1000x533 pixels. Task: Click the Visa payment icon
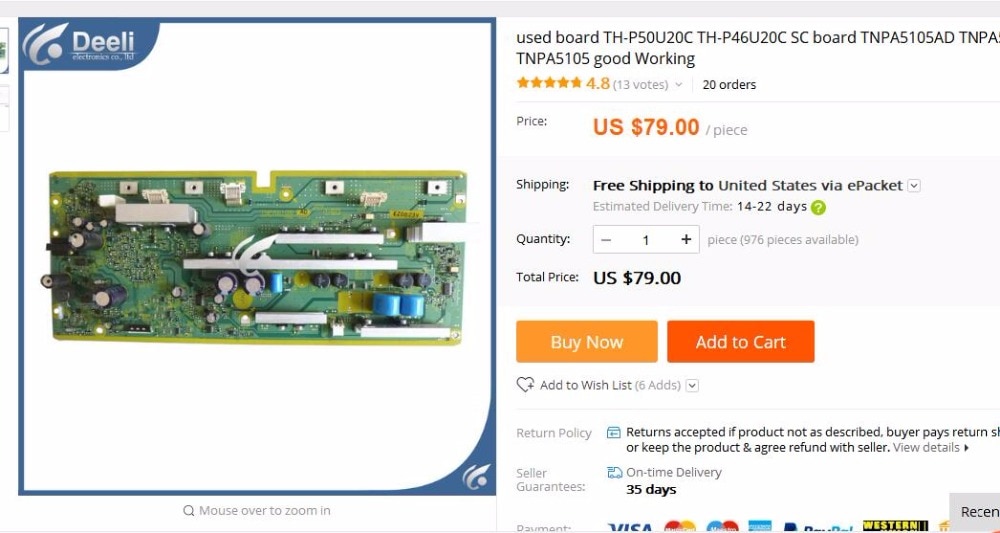coord(630,529)
